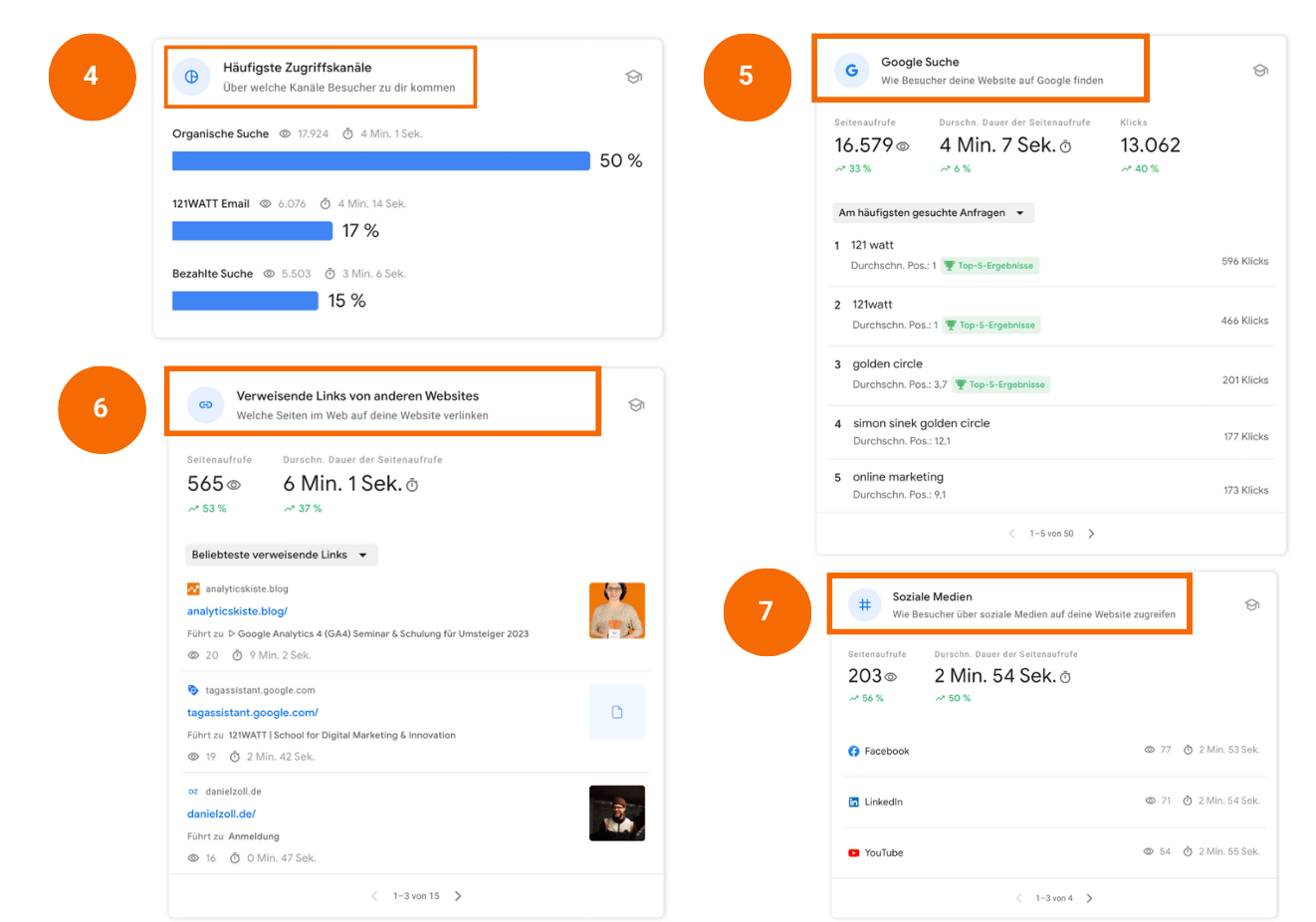Go to next page of referring links

coord(458,896)
